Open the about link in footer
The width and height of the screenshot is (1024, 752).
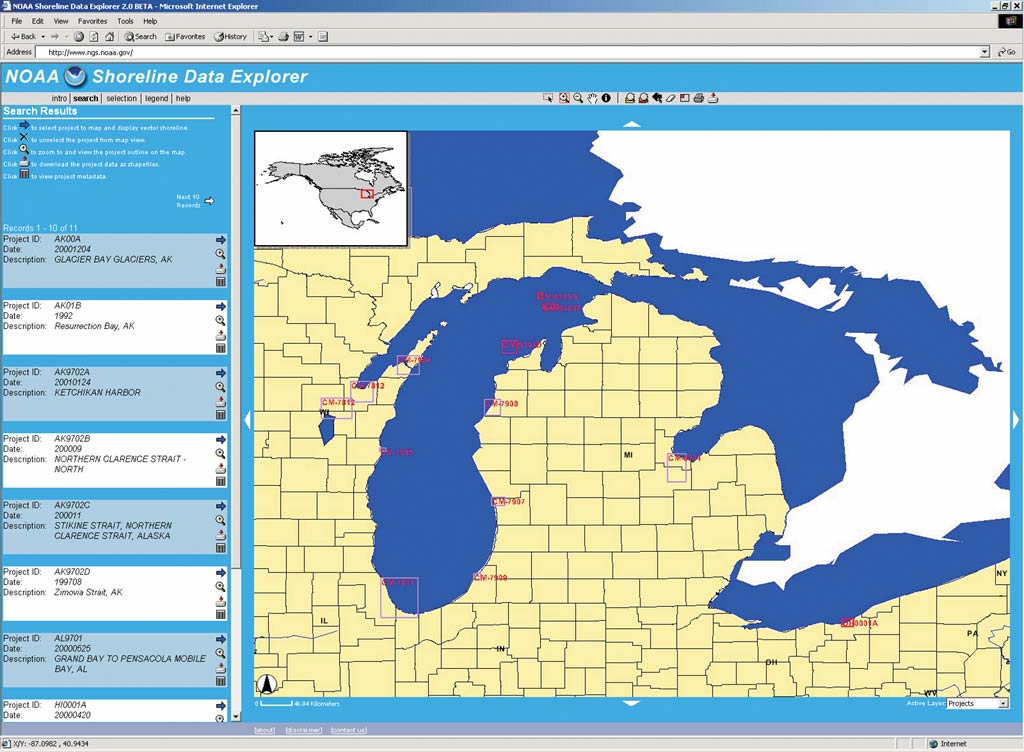[264, 730]
